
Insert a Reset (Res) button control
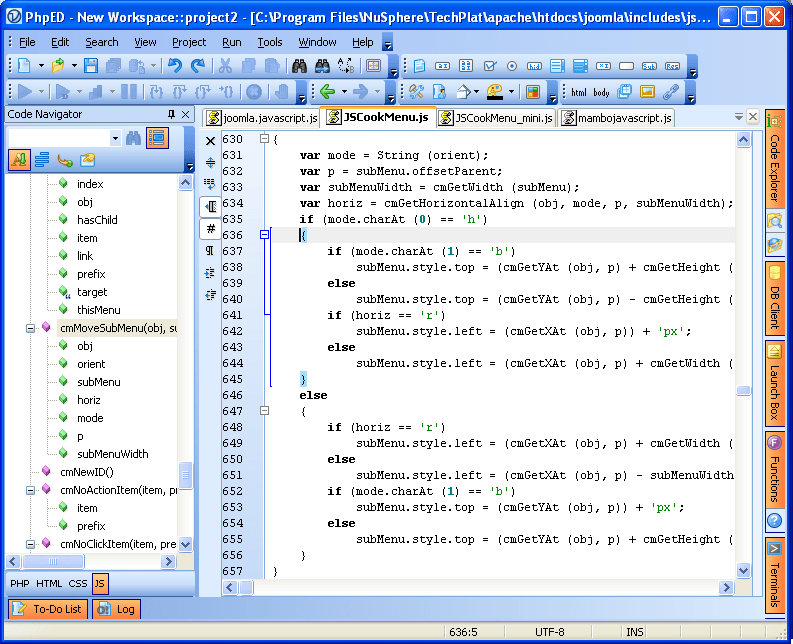point(672,66)
